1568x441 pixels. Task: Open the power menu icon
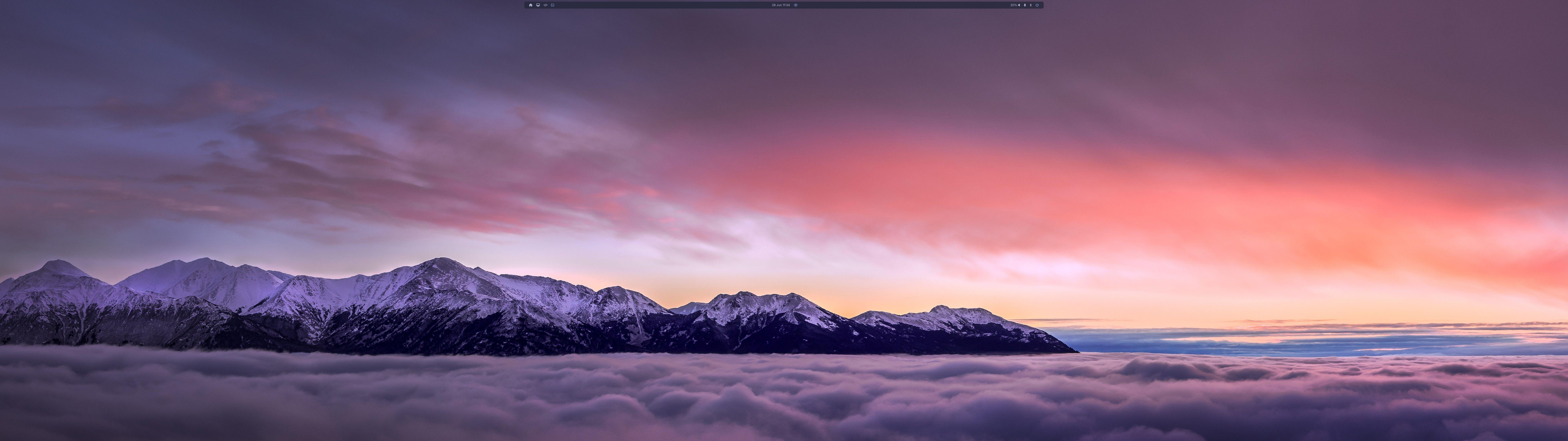tap(1037, 5)
